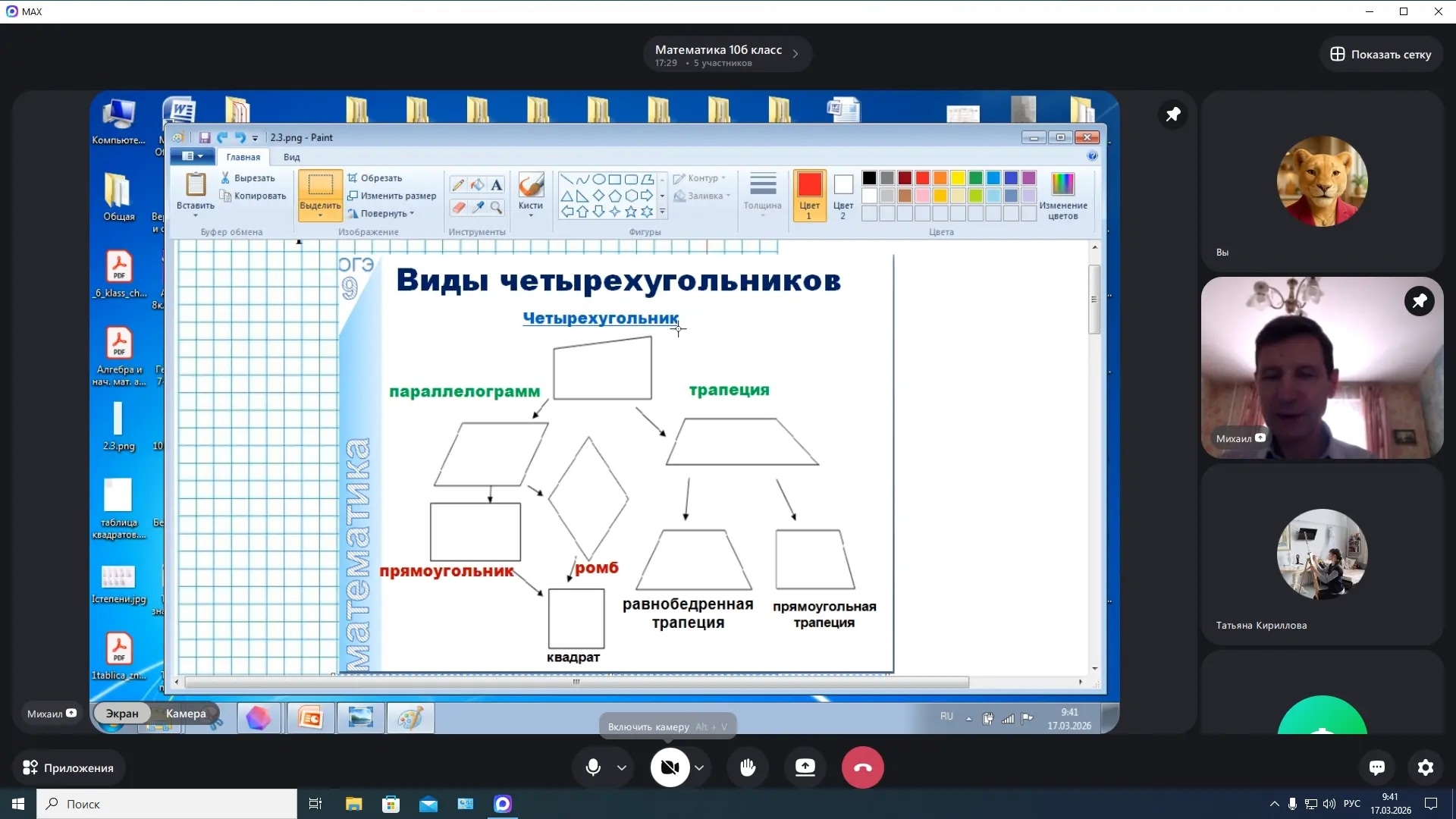Click the Windows Поиск search field

point(167,804)
